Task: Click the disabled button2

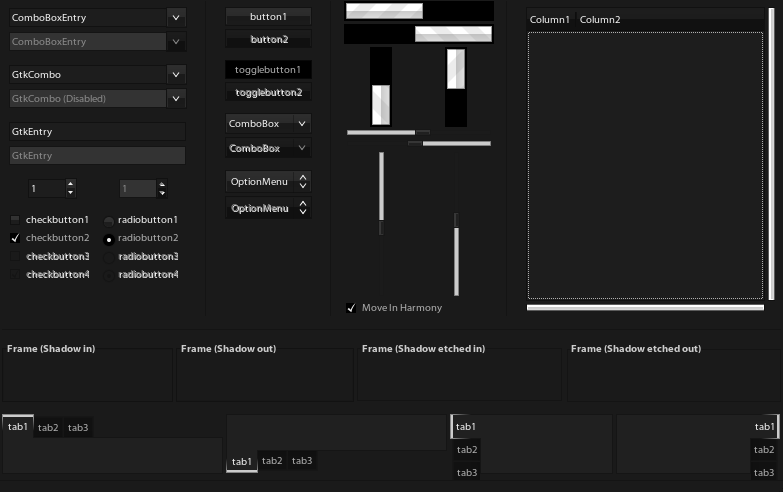Action: pos(268,39)
